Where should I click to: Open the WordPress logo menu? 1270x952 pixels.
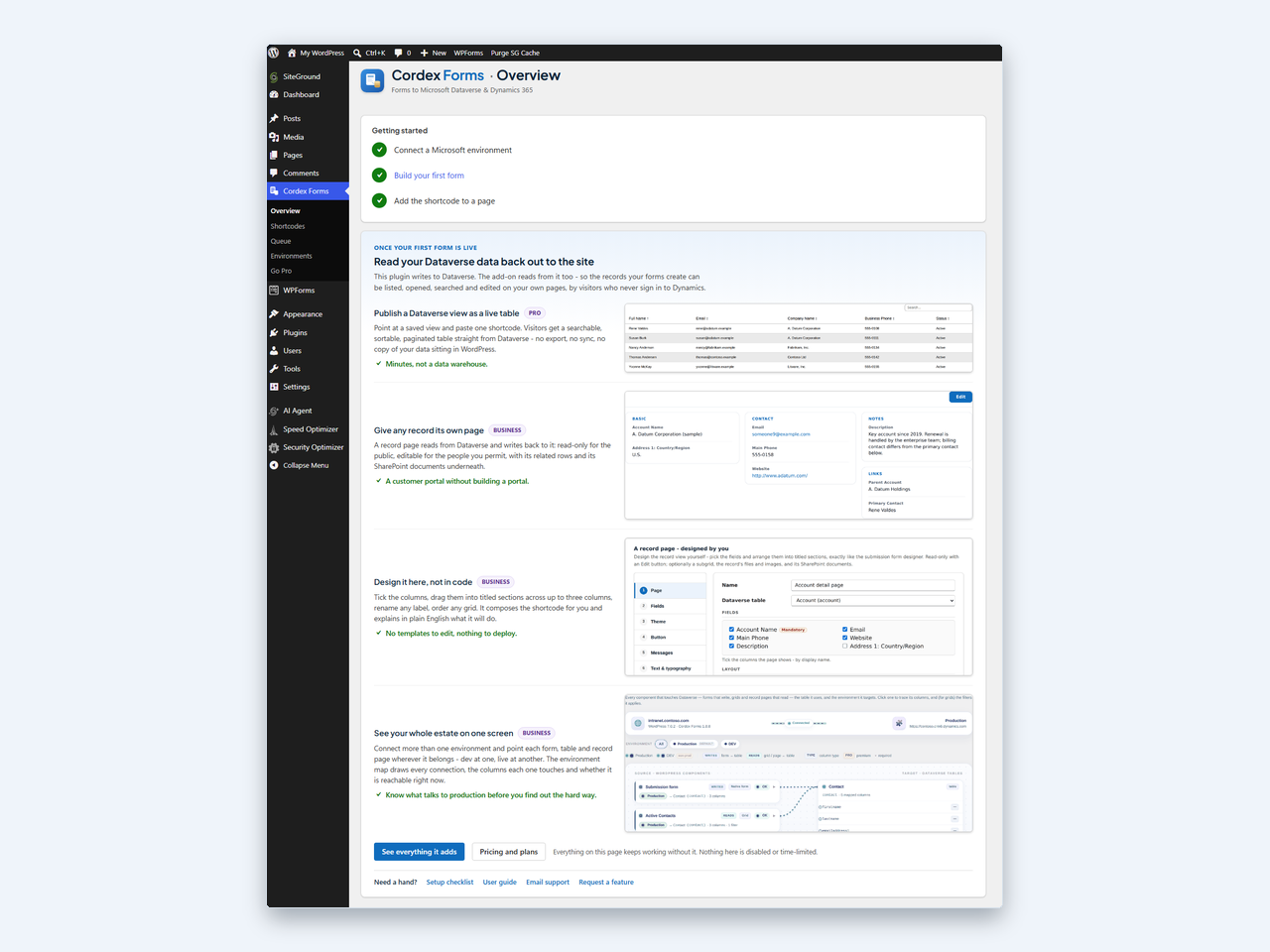(274, 53)
